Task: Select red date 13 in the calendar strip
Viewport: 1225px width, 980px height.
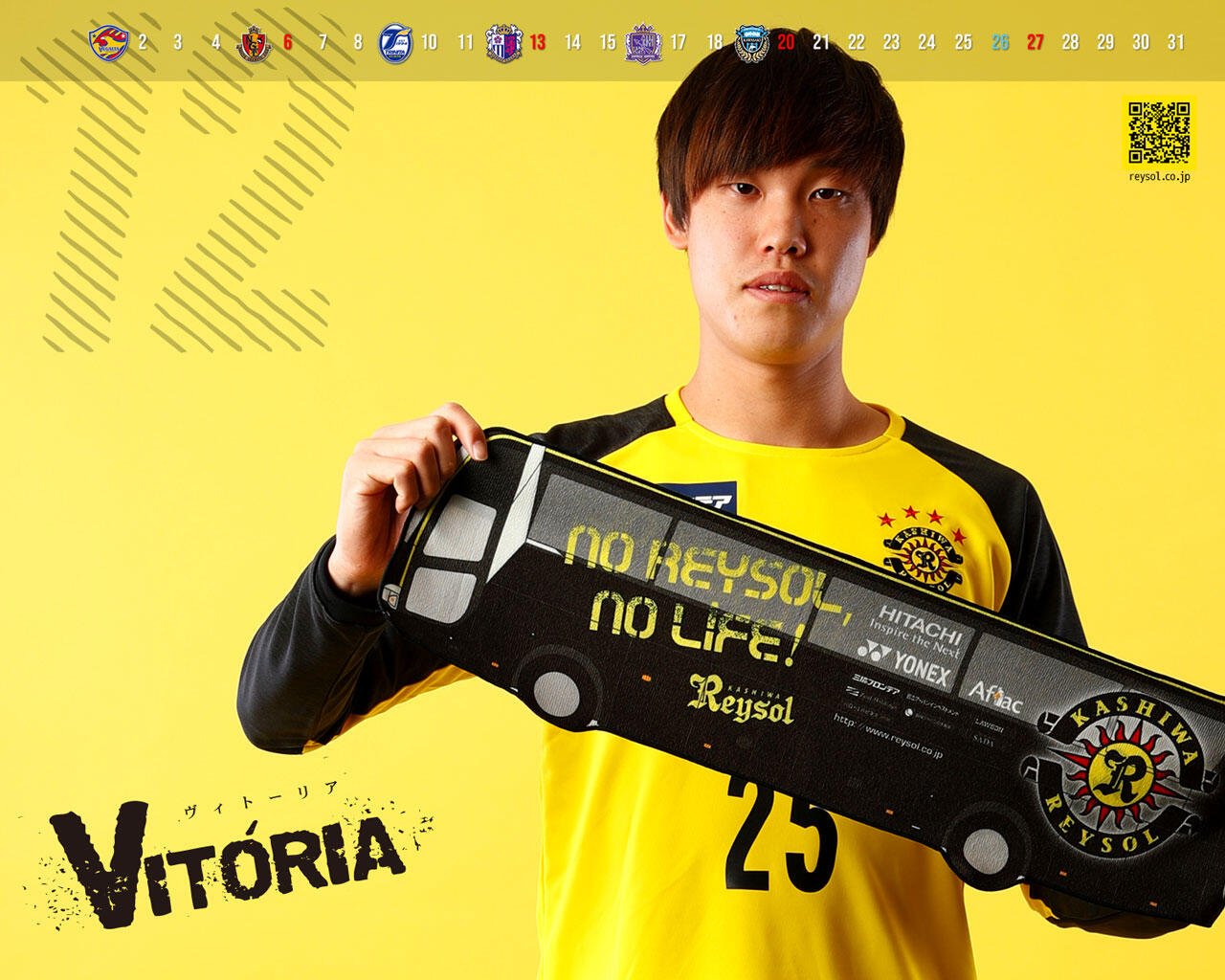Action: tap(538, 42)
